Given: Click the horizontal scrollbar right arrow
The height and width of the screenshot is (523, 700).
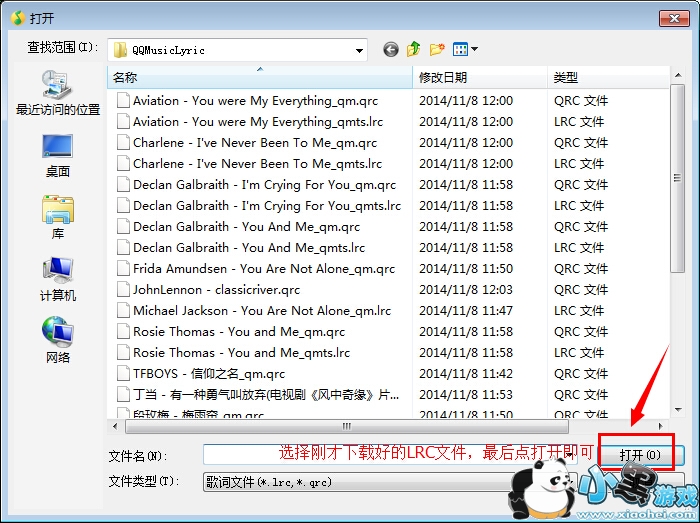Looking at the screenshot, I should click(660, 426).
